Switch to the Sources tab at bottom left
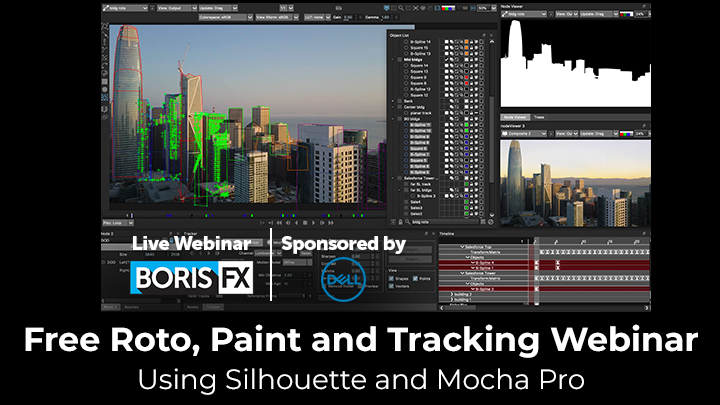The image size is (720, 405). point(131,307)
